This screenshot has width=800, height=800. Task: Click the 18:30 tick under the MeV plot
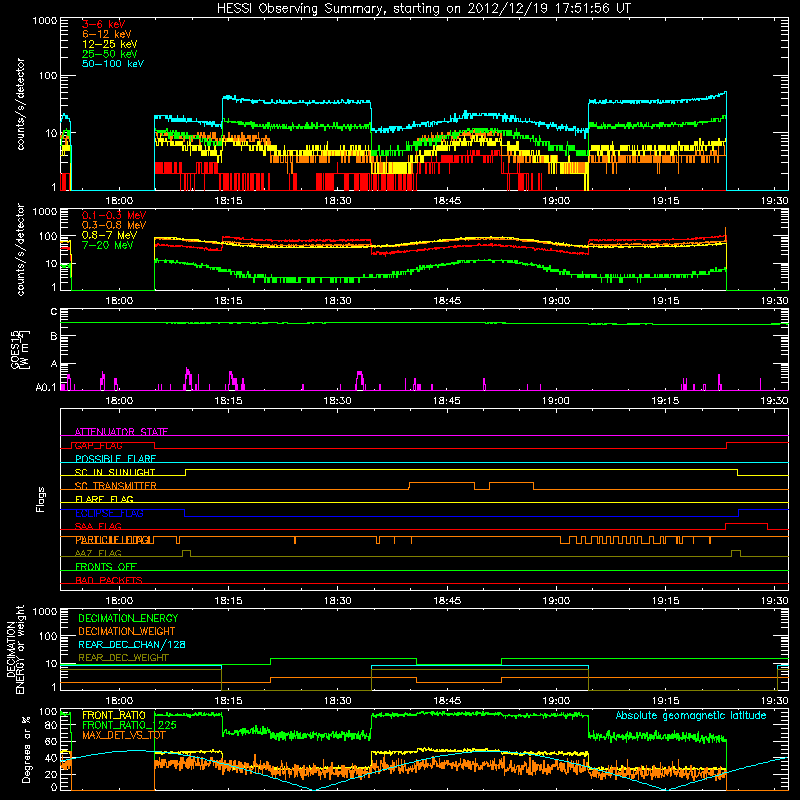[x=337, y=301]
